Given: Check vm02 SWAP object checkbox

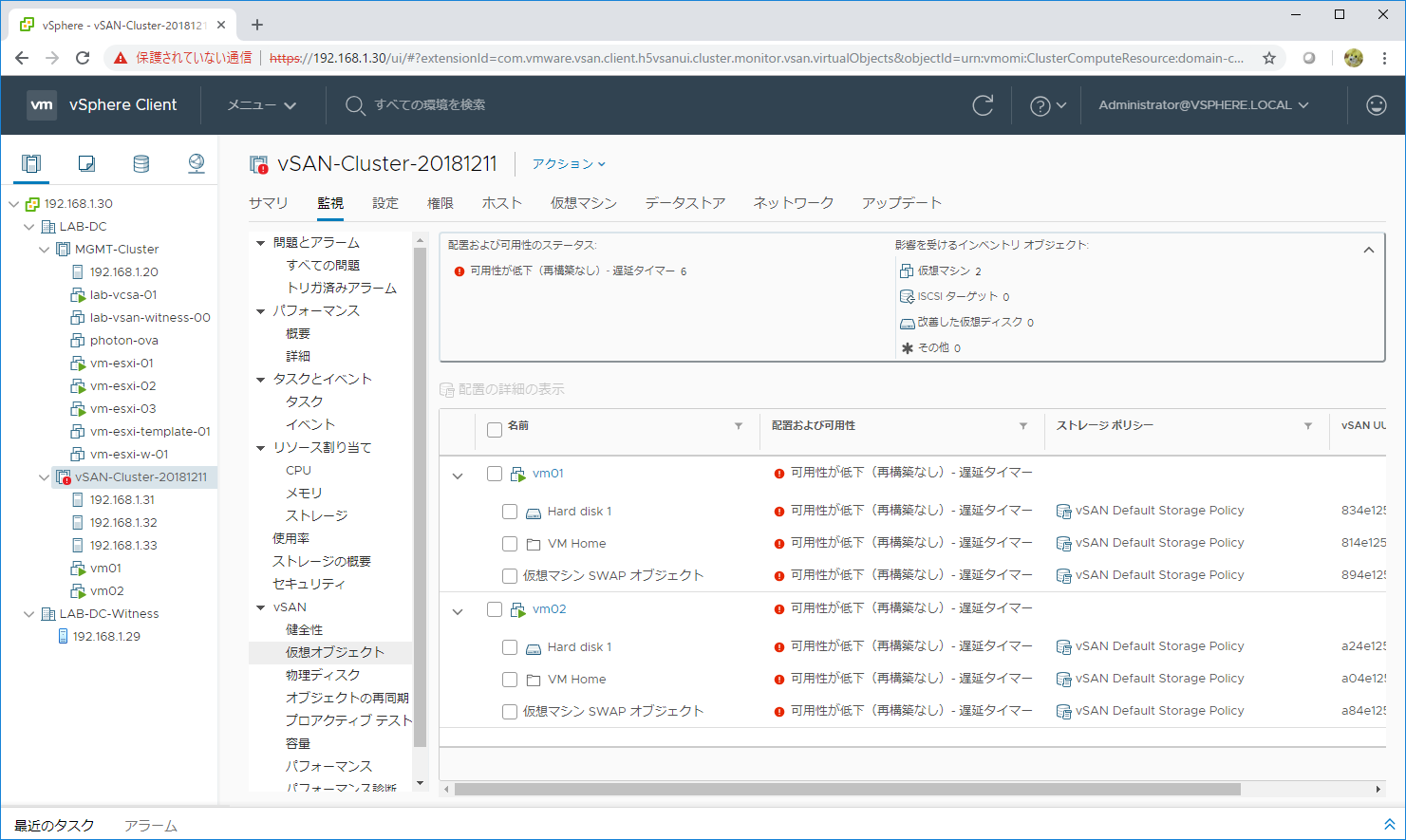Looking at the screenshot, I should [510, 712].
